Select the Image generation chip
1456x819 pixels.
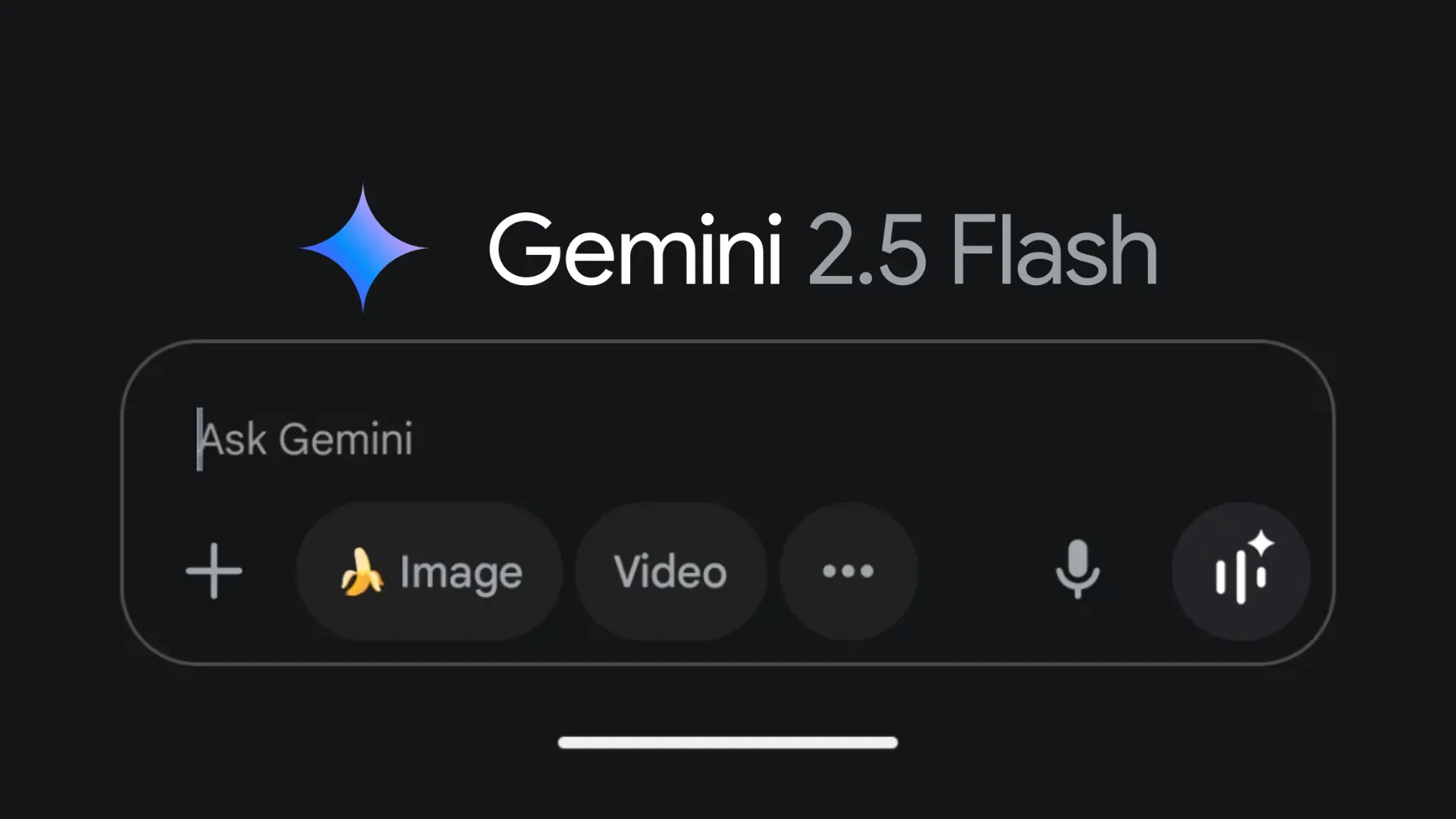[429, 571]
